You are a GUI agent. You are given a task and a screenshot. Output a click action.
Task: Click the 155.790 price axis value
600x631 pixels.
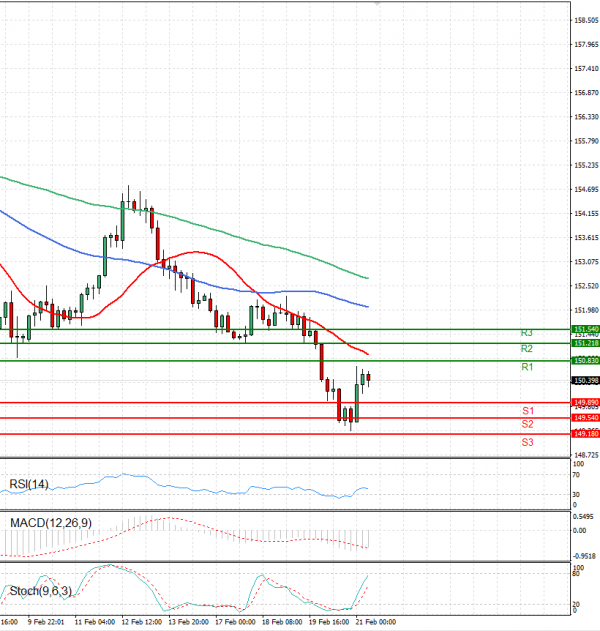point(586,141)
